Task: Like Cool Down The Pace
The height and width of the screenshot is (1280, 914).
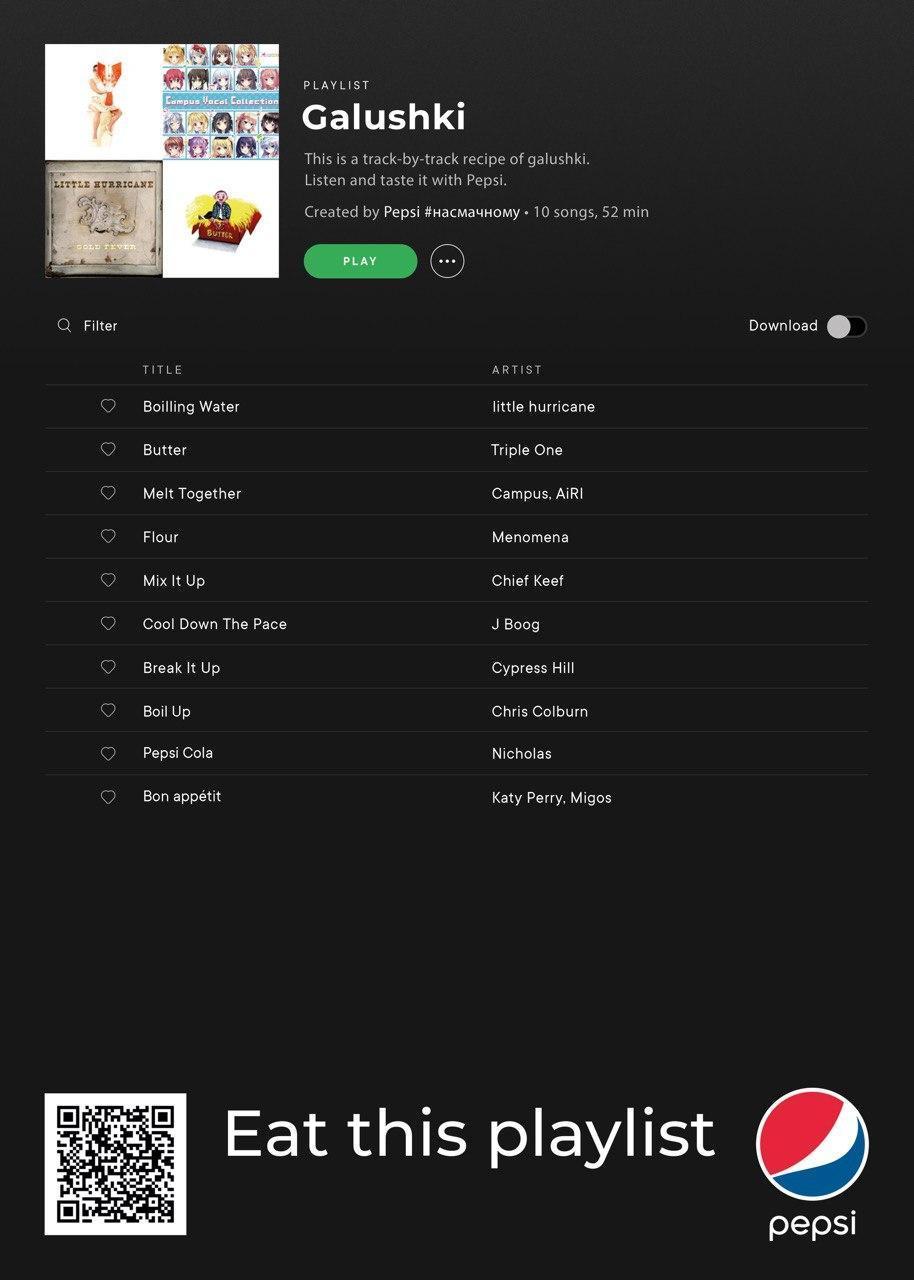Action: 108,623
